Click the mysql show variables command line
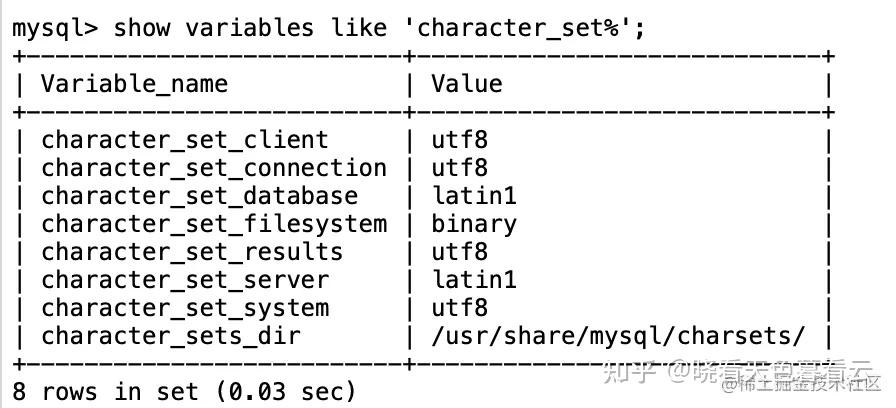 [x=329, y=29]
